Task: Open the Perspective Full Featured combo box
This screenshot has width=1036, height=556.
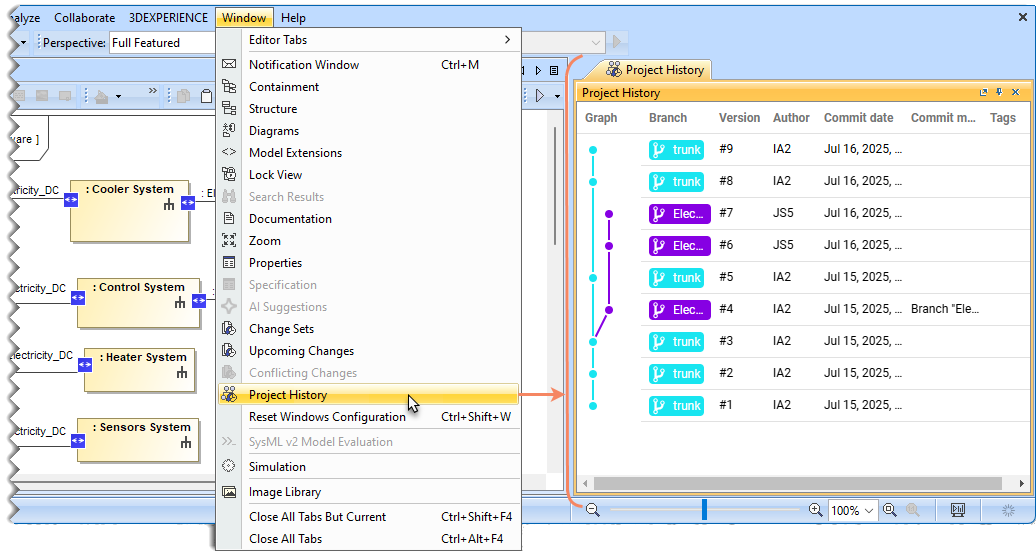Action: (x=355, y=43)
